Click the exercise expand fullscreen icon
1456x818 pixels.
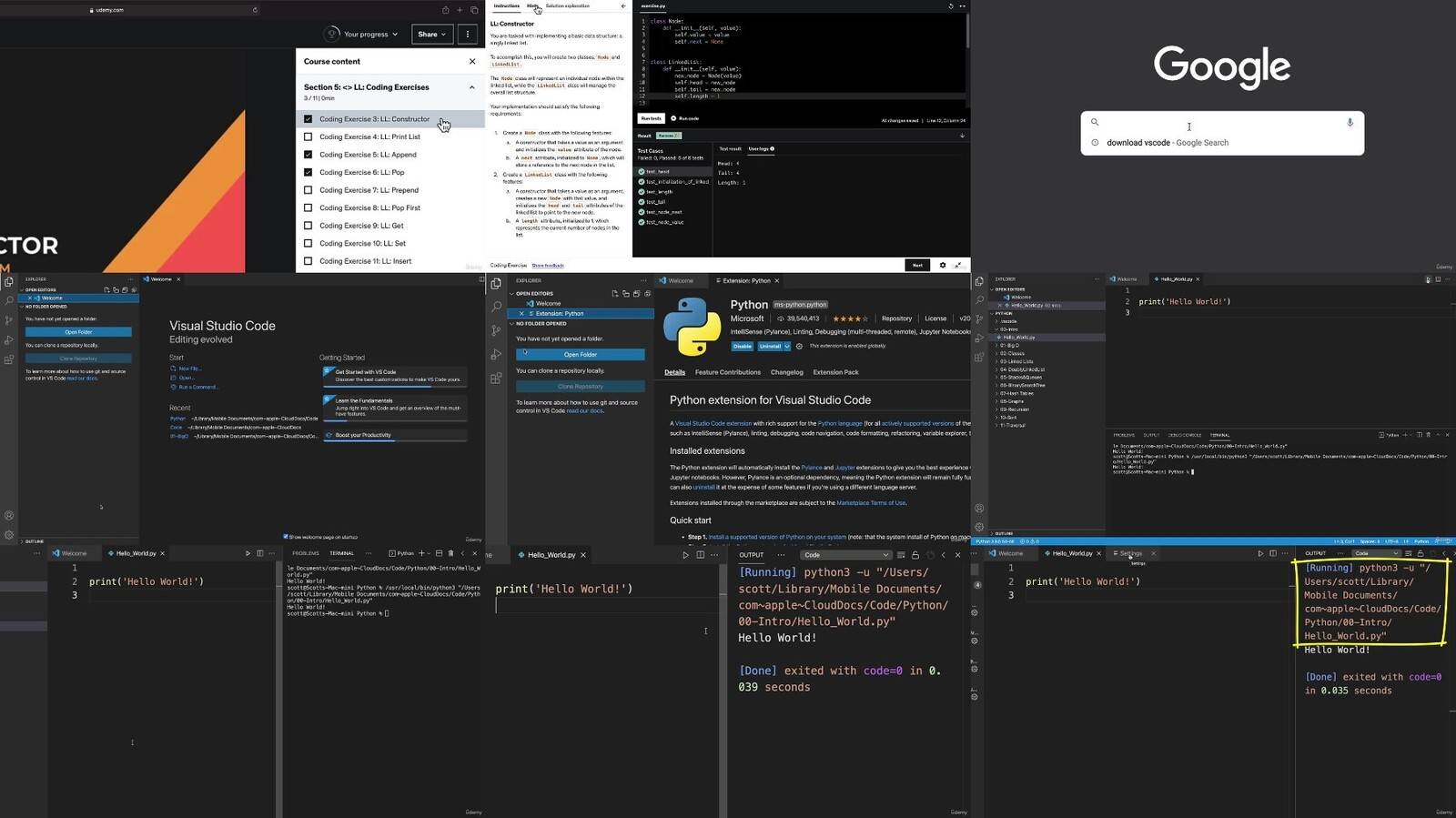point(957,265)
